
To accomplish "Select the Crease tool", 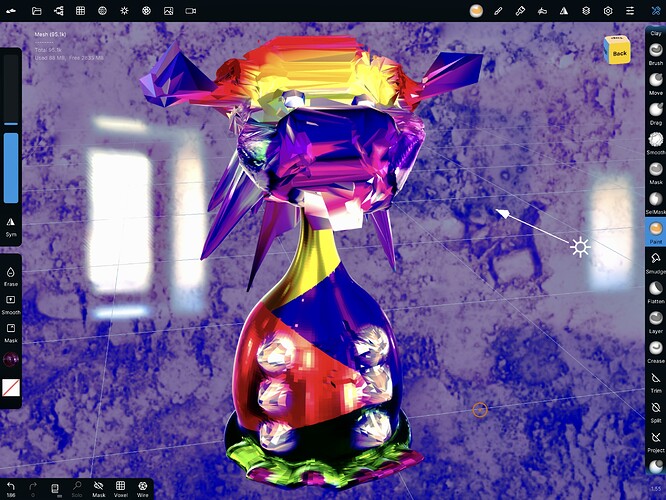I will coord(656,351).
